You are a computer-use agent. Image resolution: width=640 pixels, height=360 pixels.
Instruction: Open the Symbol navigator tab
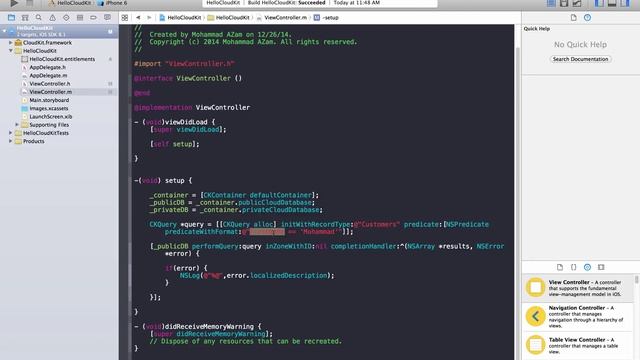[25, 18]
